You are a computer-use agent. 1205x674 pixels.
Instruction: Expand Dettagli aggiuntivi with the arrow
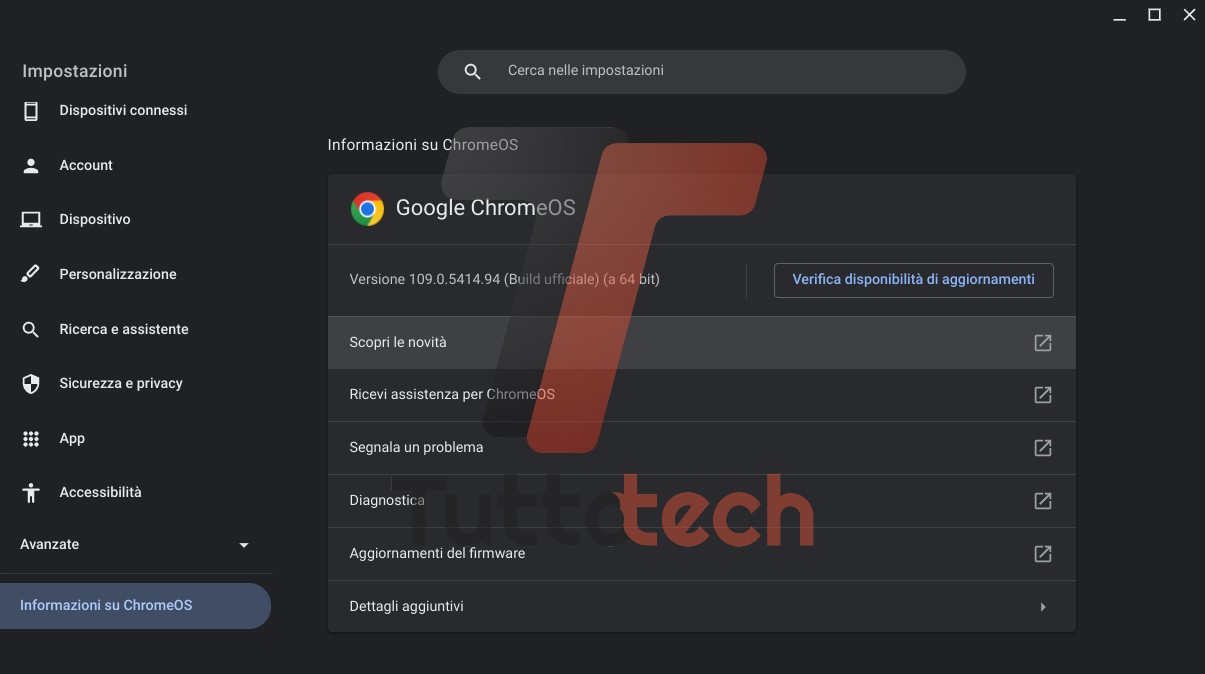click(x=1043, y=607)
